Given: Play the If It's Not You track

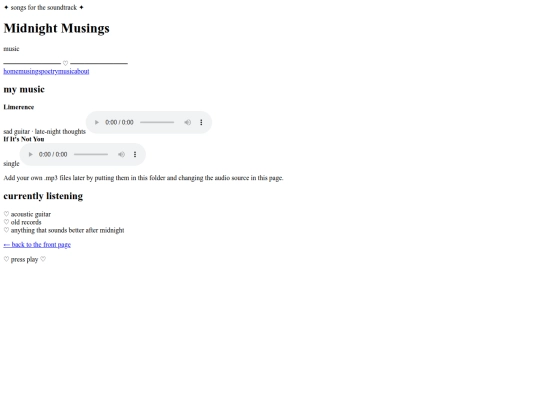Looking at the screenshot, I should [30, 154].
